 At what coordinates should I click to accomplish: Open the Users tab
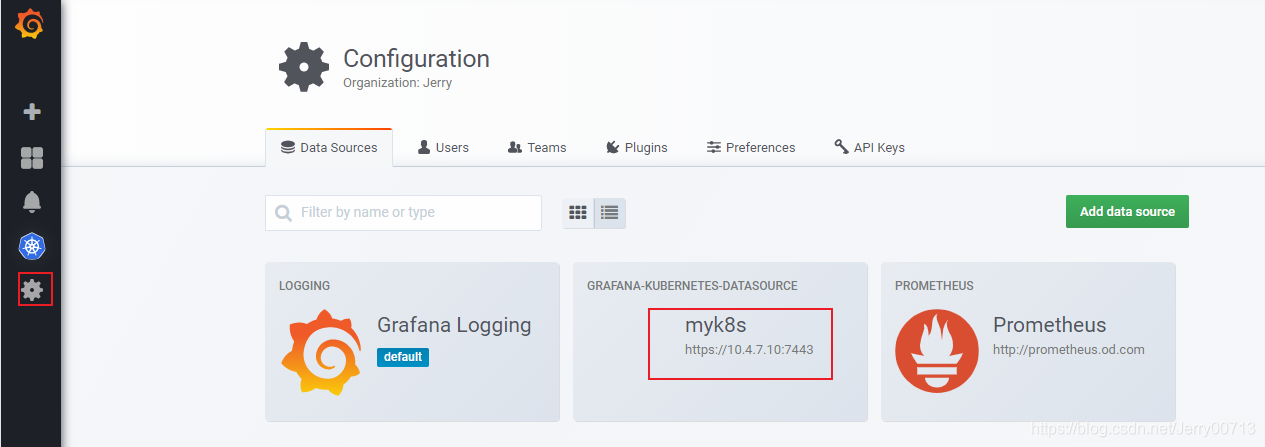tap(443, 147)
